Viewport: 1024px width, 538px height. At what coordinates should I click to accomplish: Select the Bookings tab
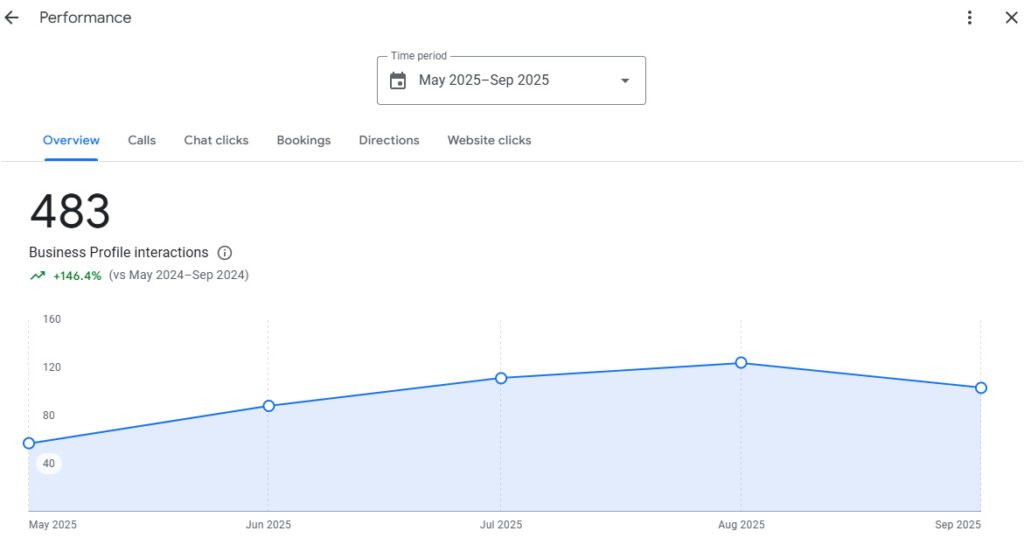pos(303,141)
